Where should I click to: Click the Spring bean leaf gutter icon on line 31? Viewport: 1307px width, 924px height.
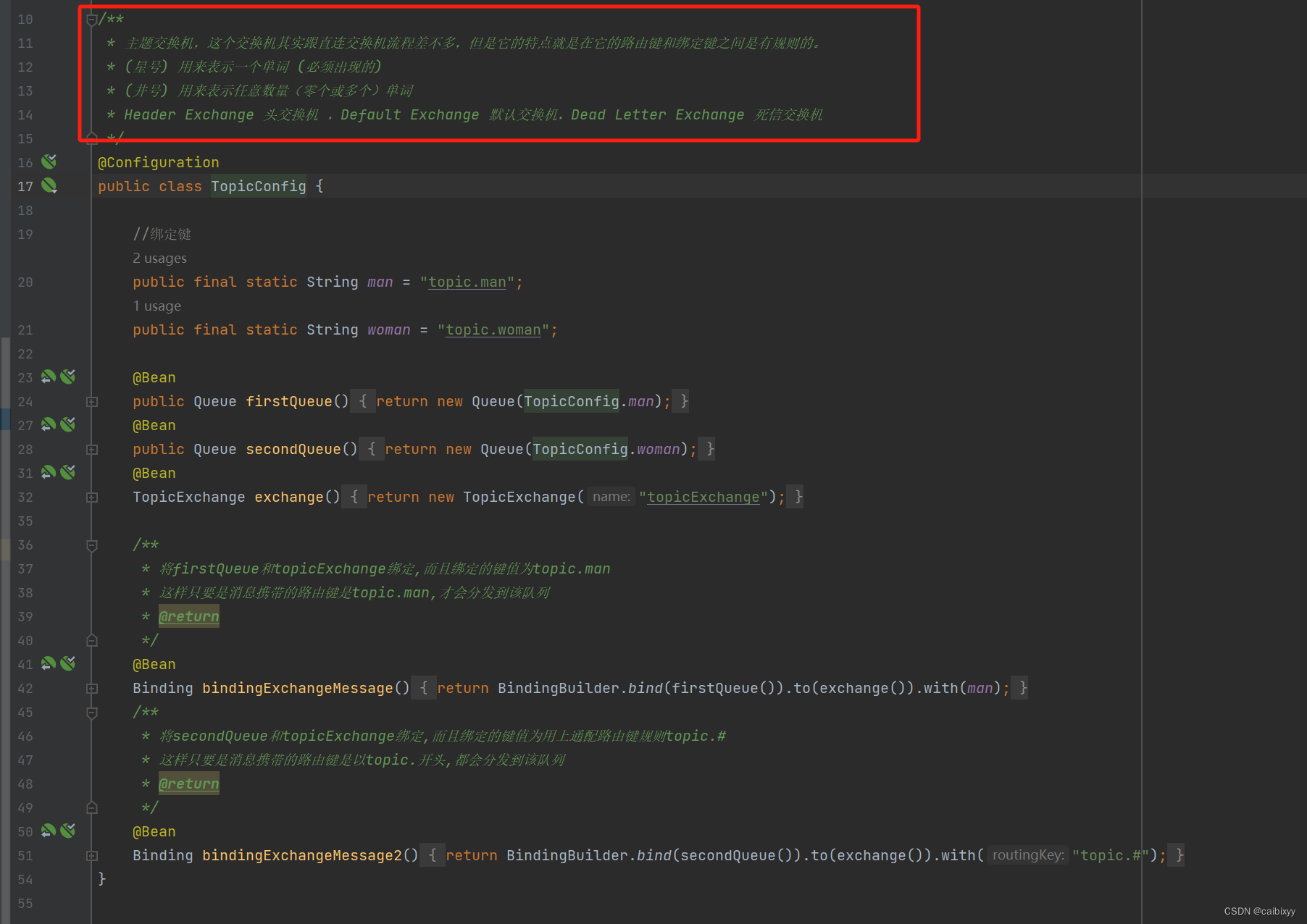(68, 472)
